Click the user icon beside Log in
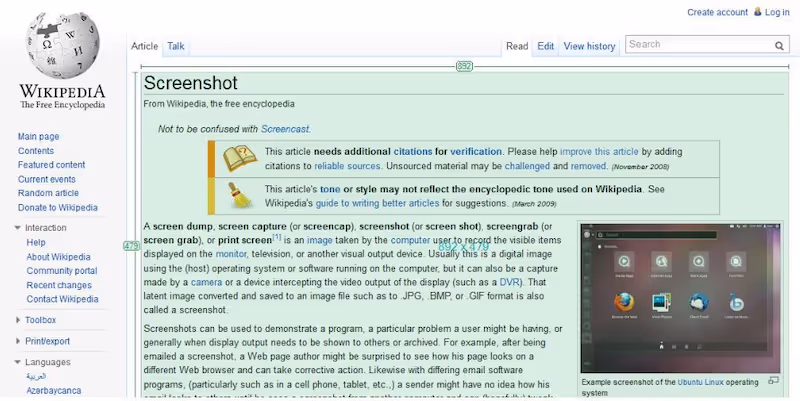This screenshot has height=401, width=800. click(x=758, y=11)
